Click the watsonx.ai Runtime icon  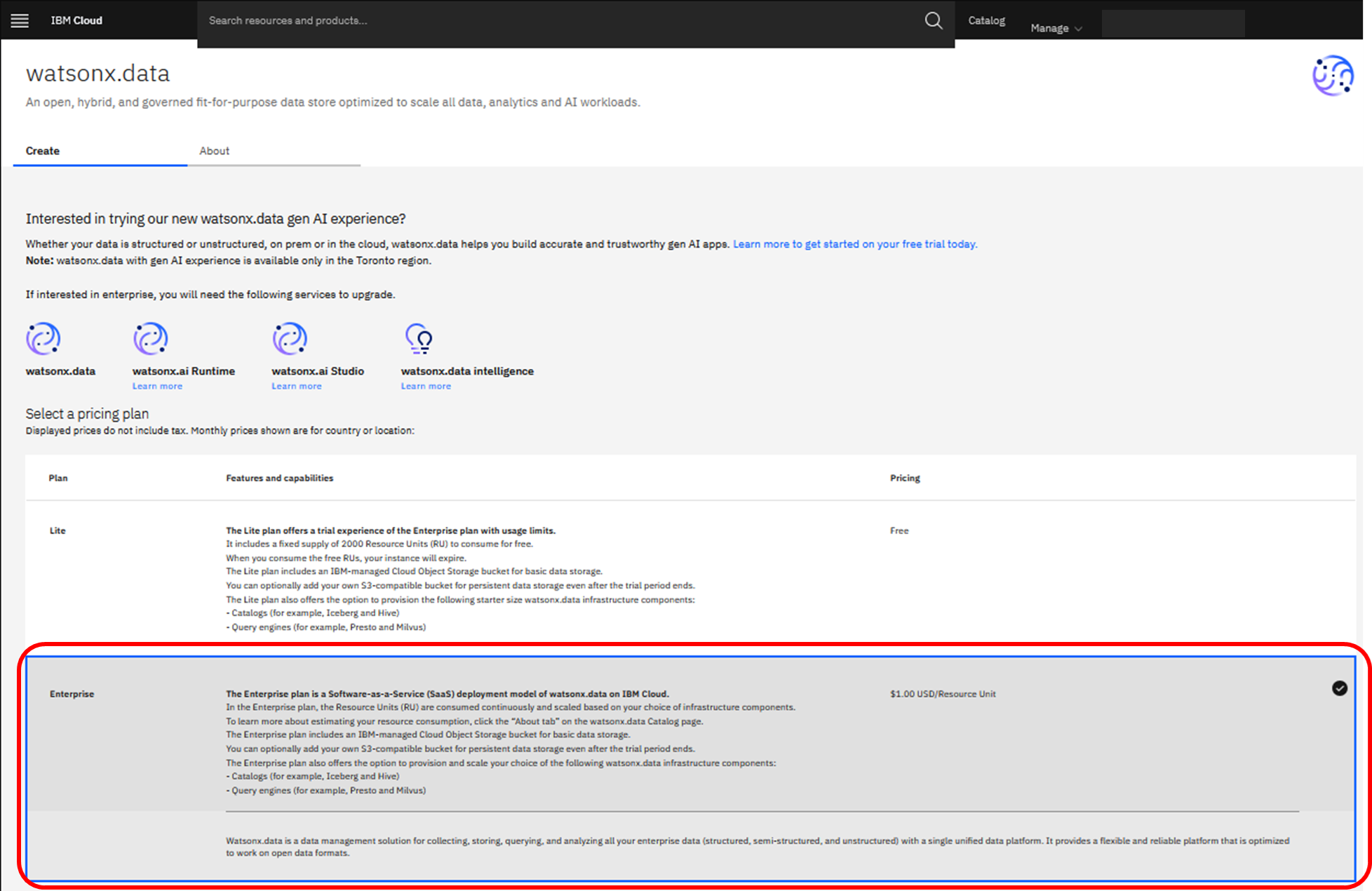pos(150,339)
